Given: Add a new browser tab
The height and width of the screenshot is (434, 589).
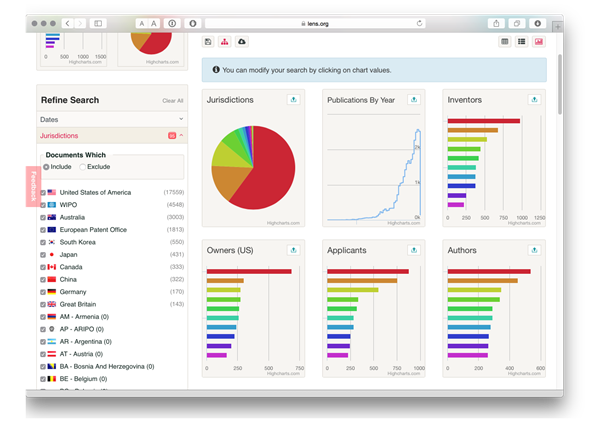Looking at the screenshot, I should (x=557, y=27).
